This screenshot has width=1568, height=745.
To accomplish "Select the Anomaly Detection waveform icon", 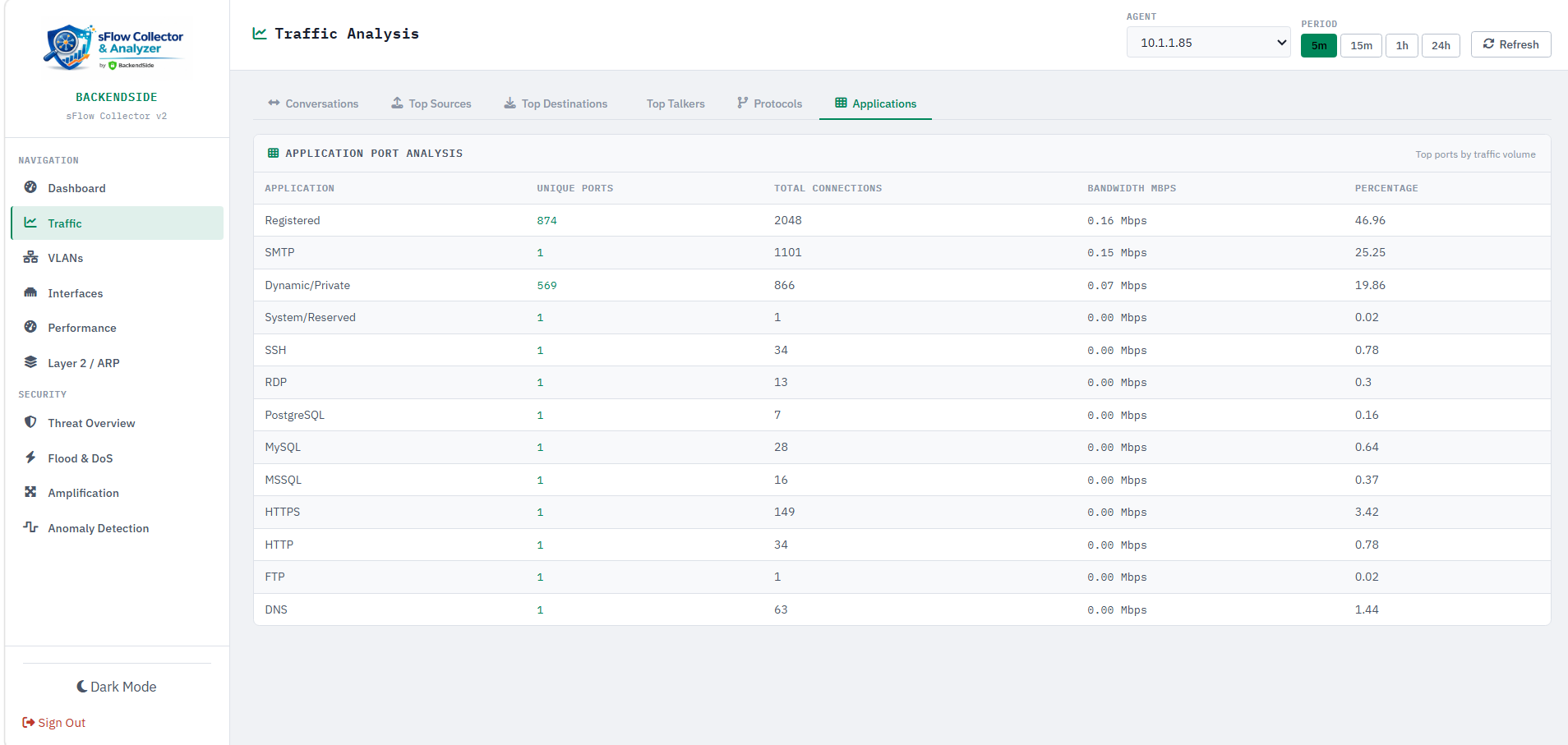I will (30, 528).
